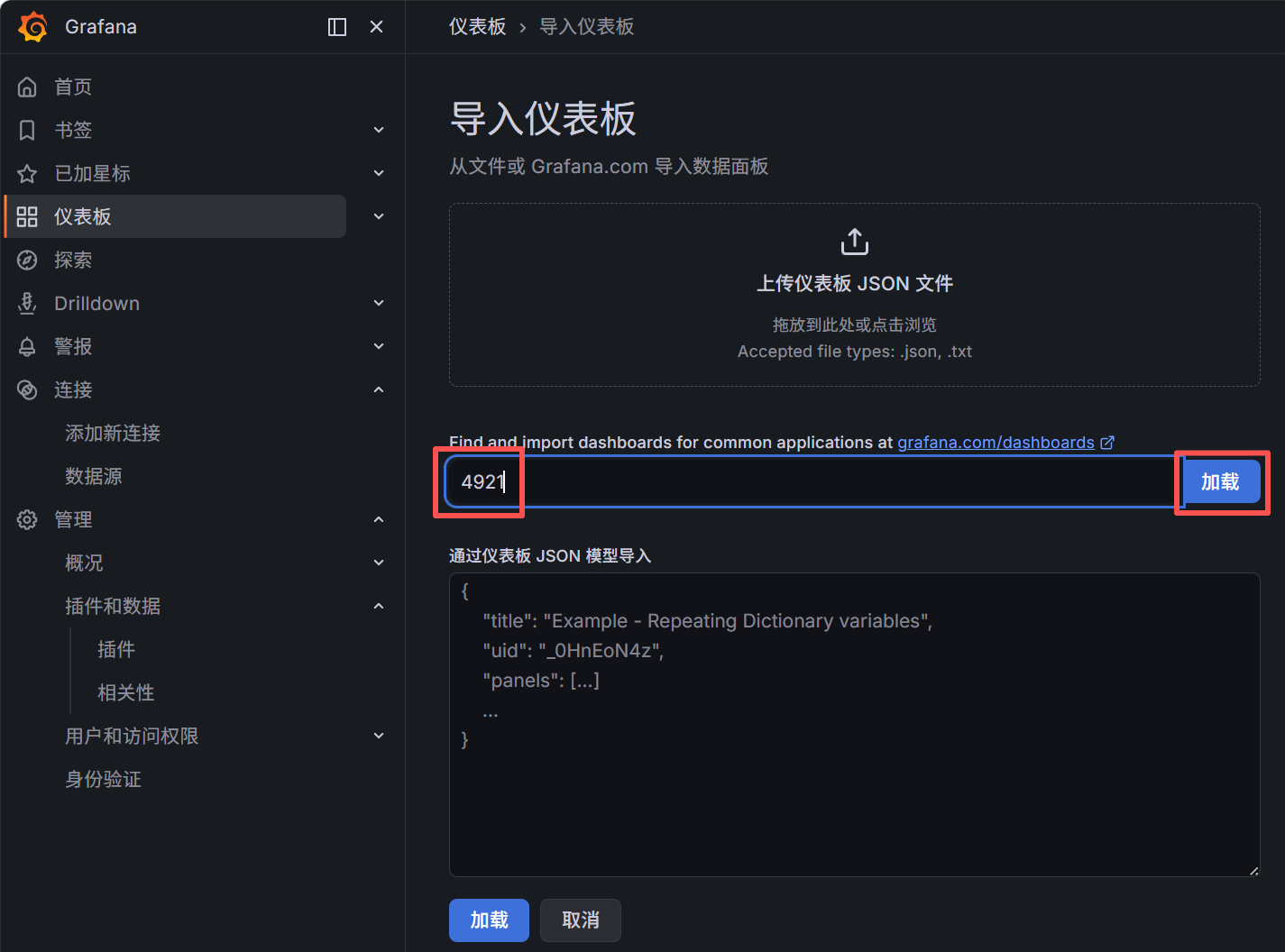The width and height of the screenshot is (1285, 952).
Task: Open 添加新连接 under 连接
Action: coord(113,433)
